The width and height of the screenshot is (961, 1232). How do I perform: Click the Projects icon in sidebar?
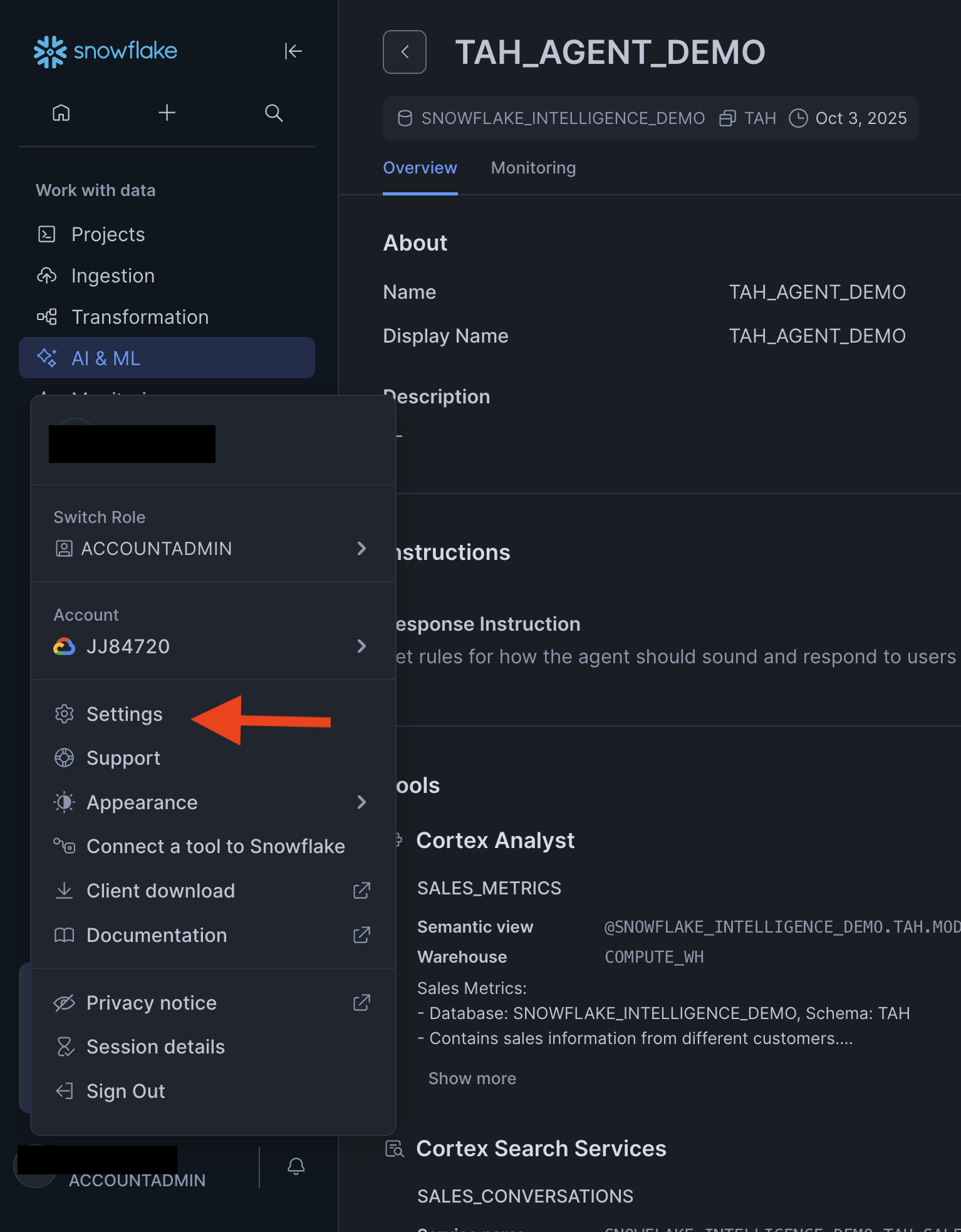click(x=47, y=234)
